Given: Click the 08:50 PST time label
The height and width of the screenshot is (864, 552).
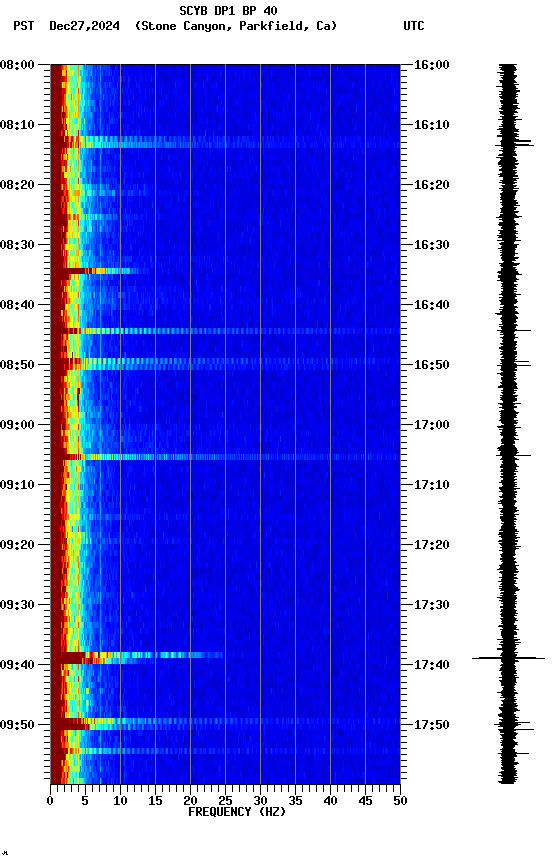Looking at the screenshot, I should point(17,365).
